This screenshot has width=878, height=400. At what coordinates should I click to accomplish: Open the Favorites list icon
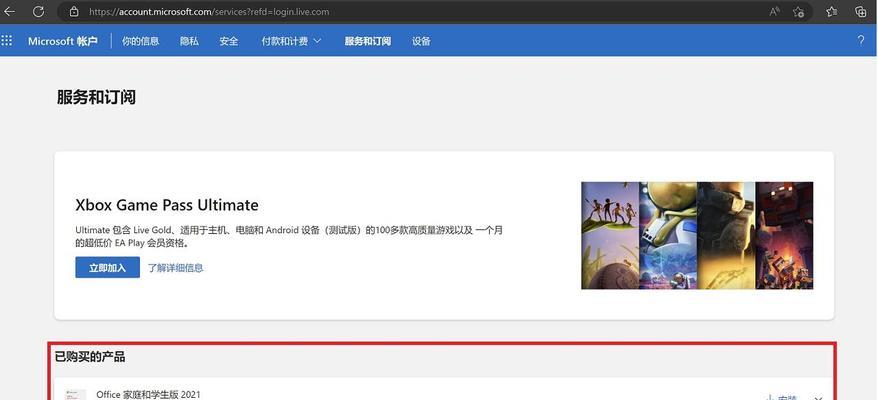832,11
